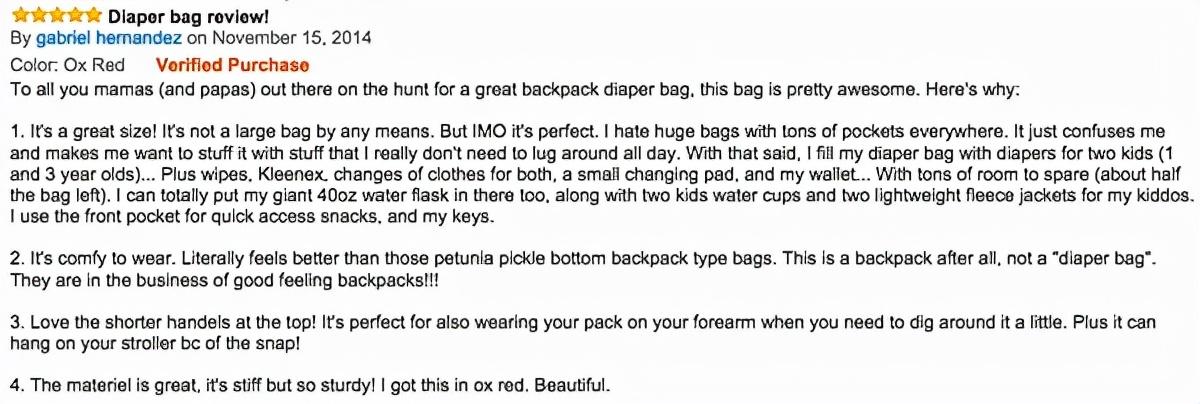Select the 'Color: Ox Red' variant label
The height and width of the screenshot is (404, 1200).
tap(67, 65)
